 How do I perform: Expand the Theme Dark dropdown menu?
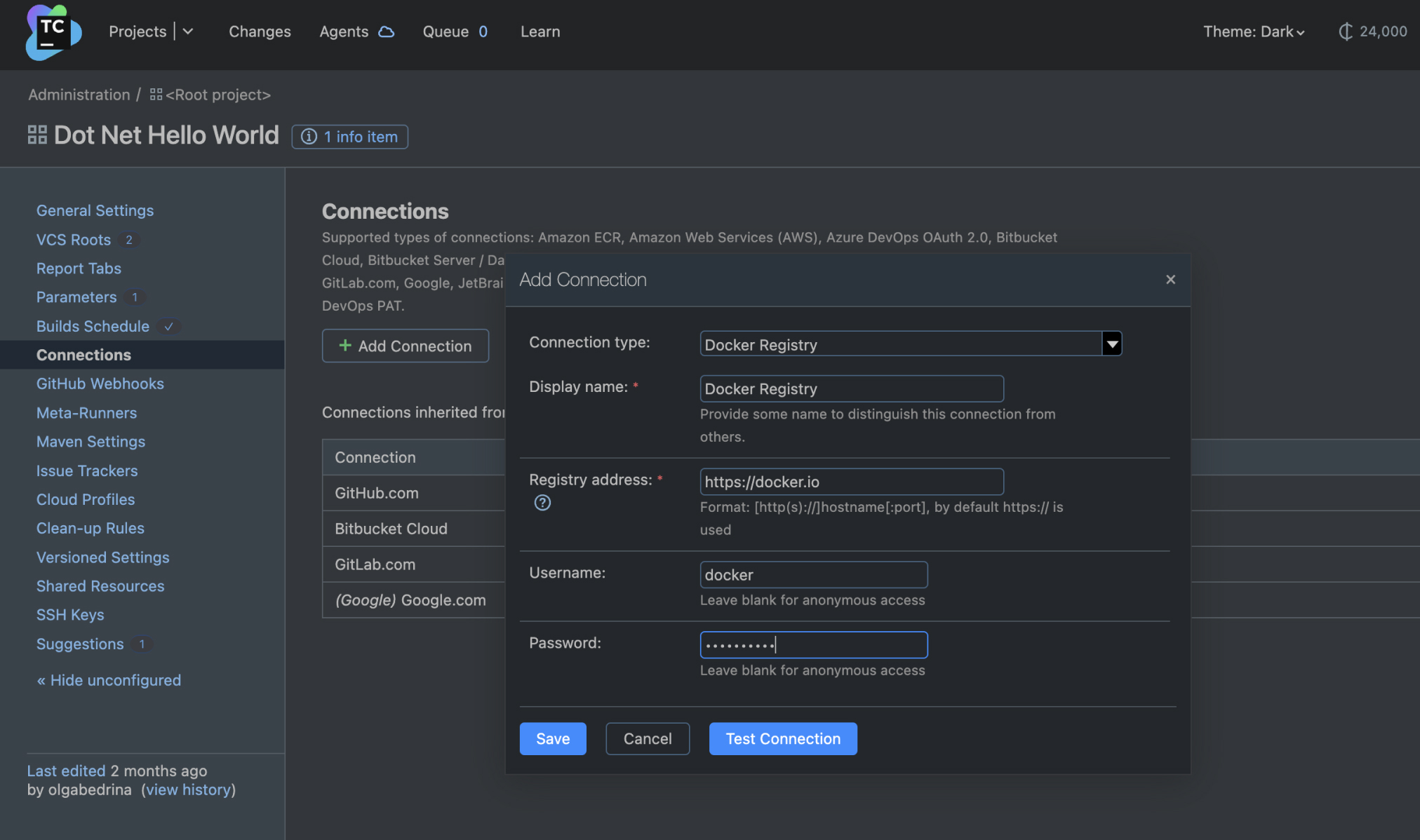point(1253,31)
